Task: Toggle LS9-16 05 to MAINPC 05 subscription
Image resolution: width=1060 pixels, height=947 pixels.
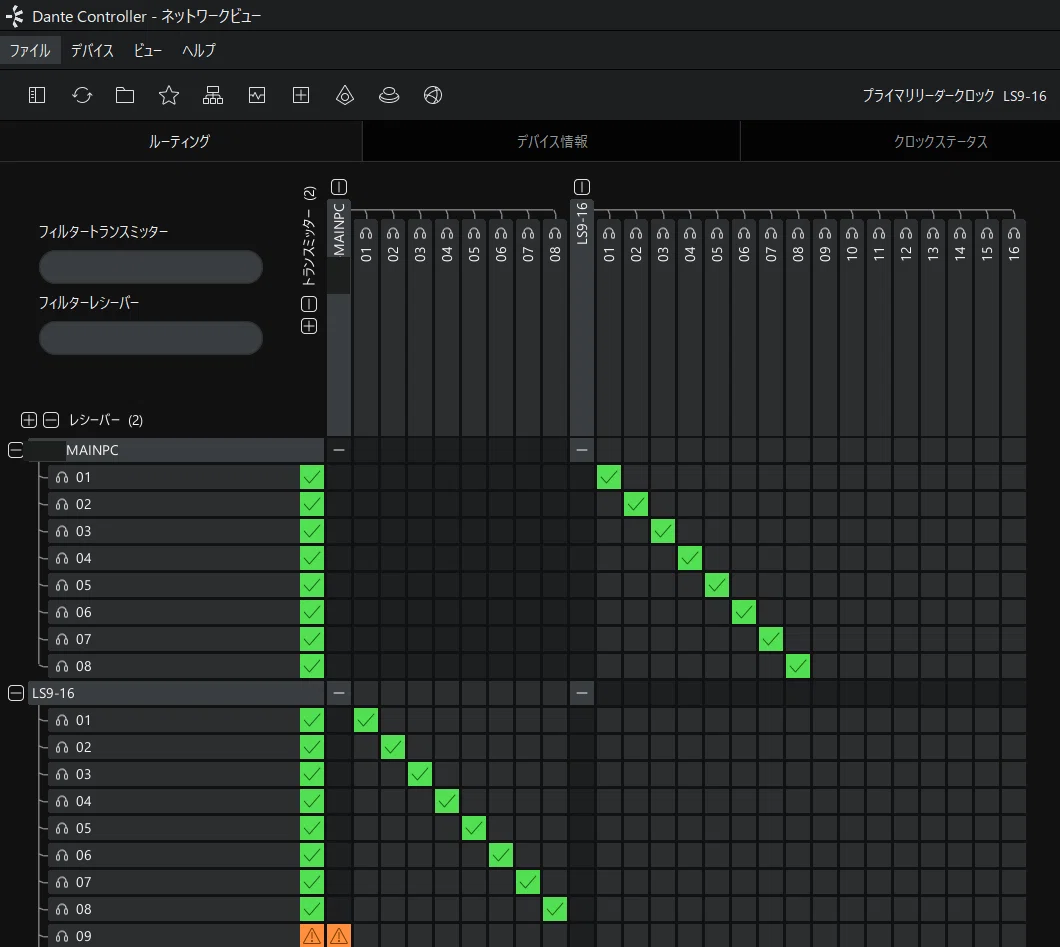Action: (474, 829)
